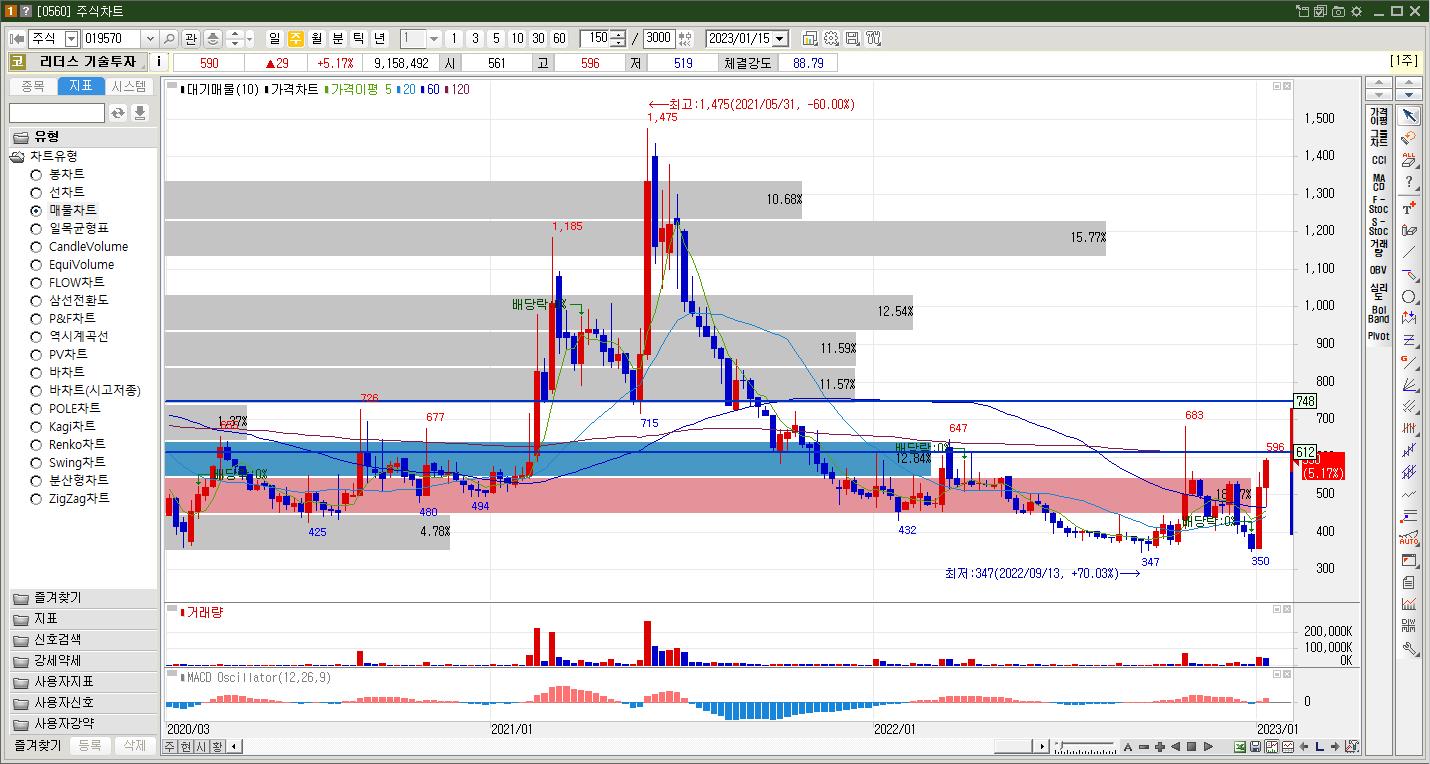The width and height of the screenshot is (1430, 764).
Task: Click the Excel export icon at bottom
Action: 1240,746
